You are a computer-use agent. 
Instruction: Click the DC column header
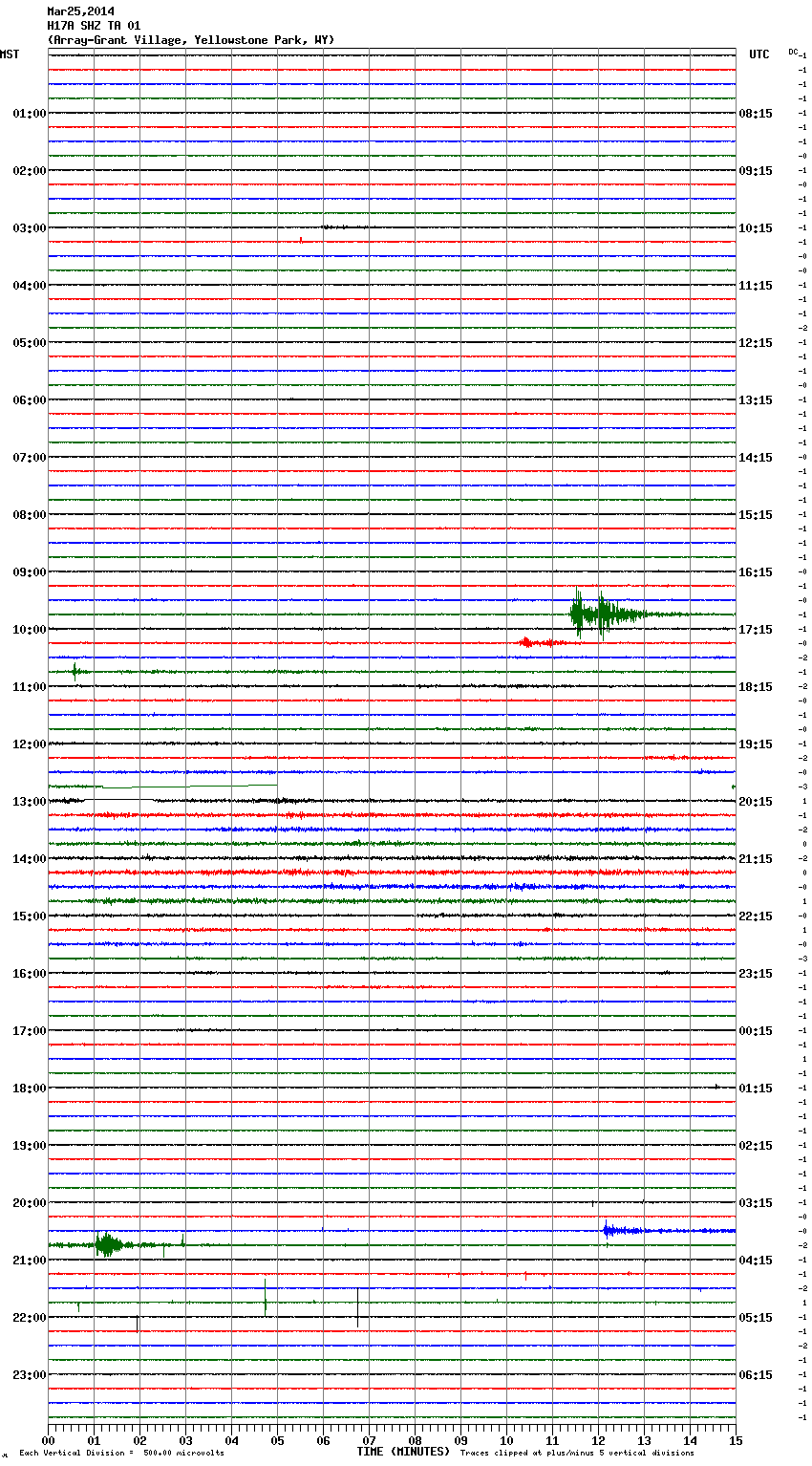(793, 52)
